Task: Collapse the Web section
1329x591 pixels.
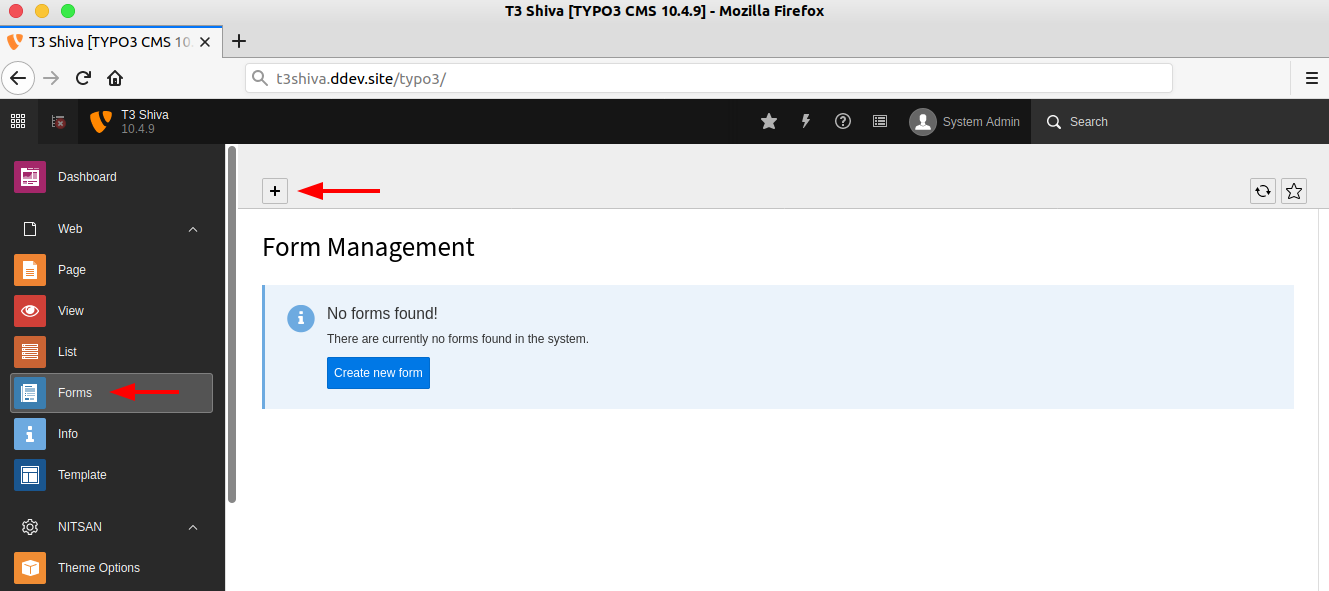Action: 192,228
